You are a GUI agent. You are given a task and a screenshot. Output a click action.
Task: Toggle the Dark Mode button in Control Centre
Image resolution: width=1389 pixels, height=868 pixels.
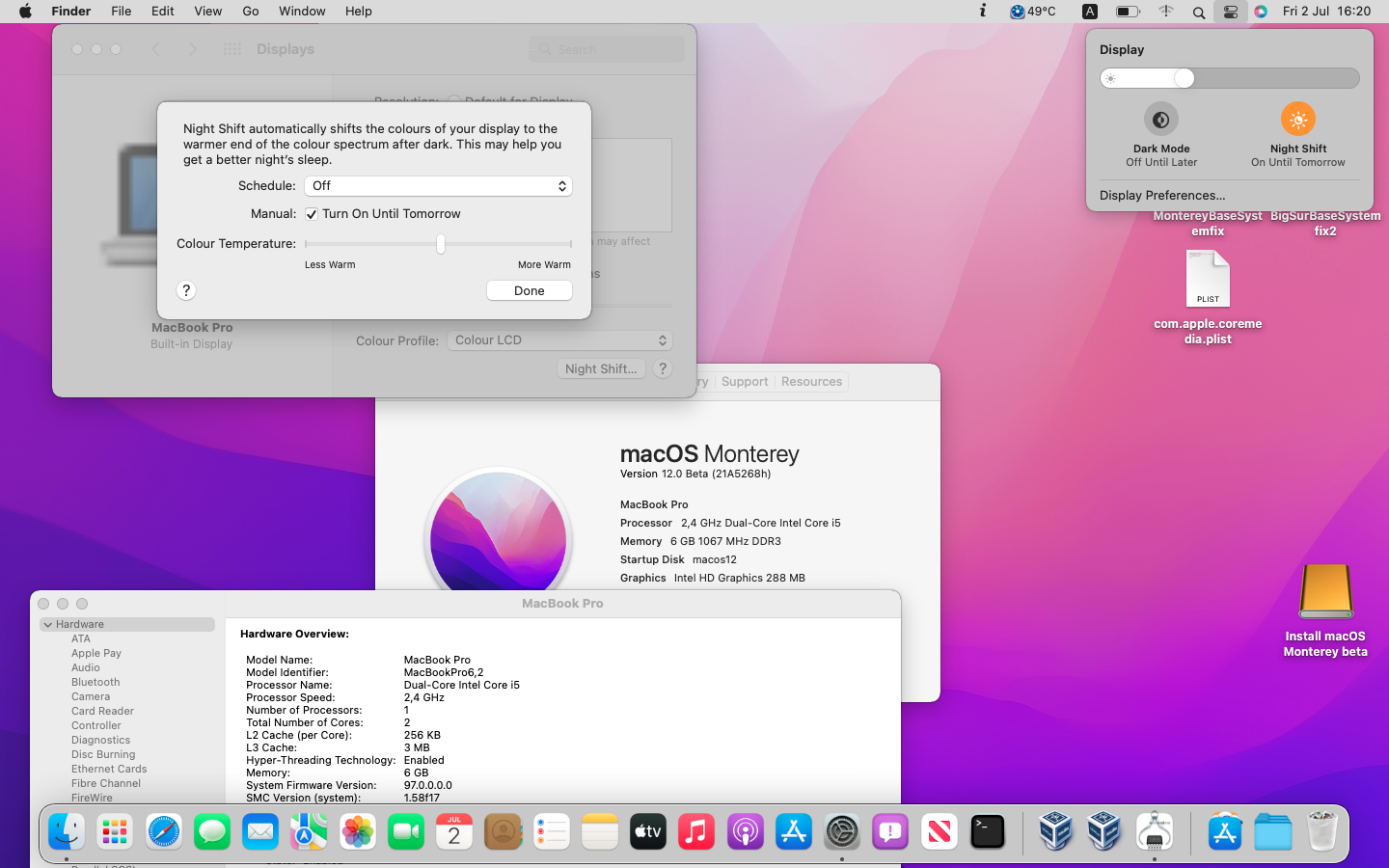tap(1160, 120)
